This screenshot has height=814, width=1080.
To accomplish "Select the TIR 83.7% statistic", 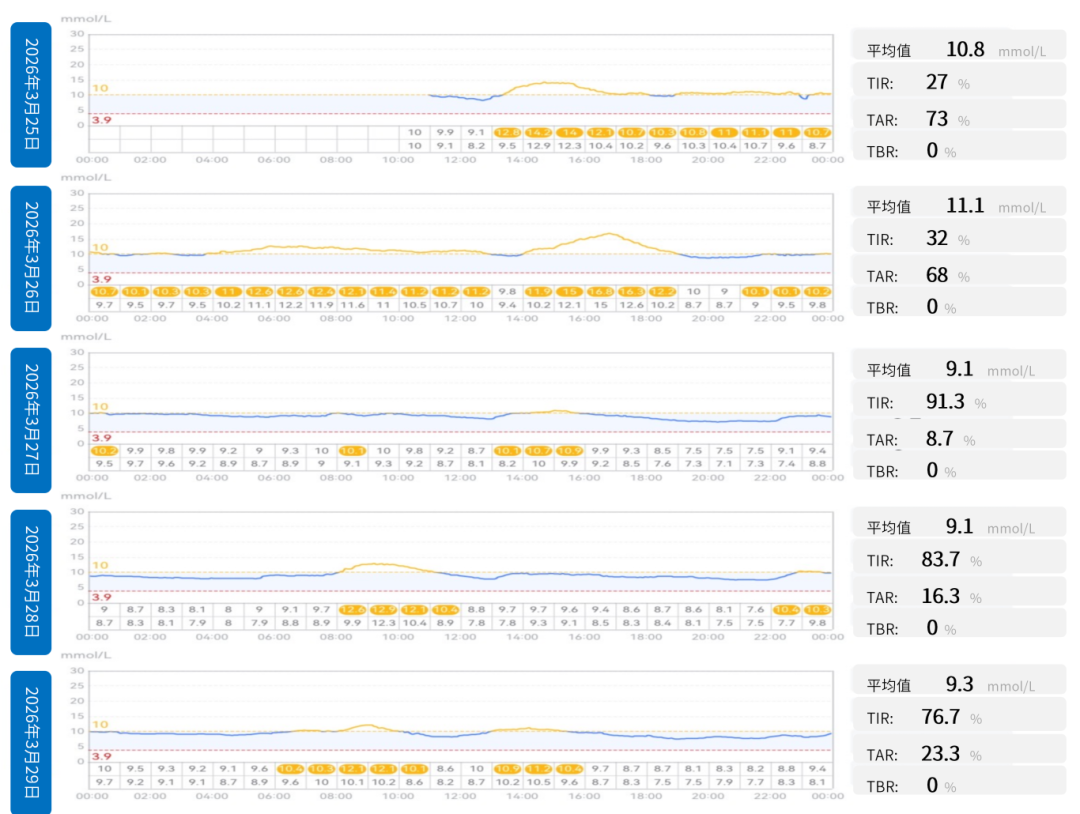I will tap(958, 559).
